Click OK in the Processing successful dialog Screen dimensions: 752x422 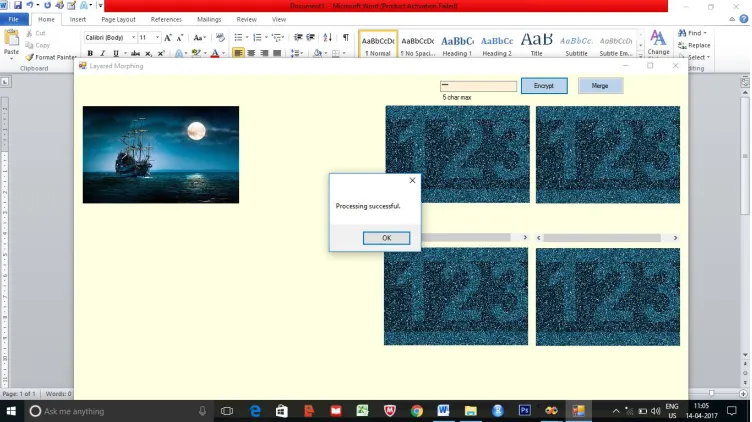pyautogui.click(x=386, y=238)
